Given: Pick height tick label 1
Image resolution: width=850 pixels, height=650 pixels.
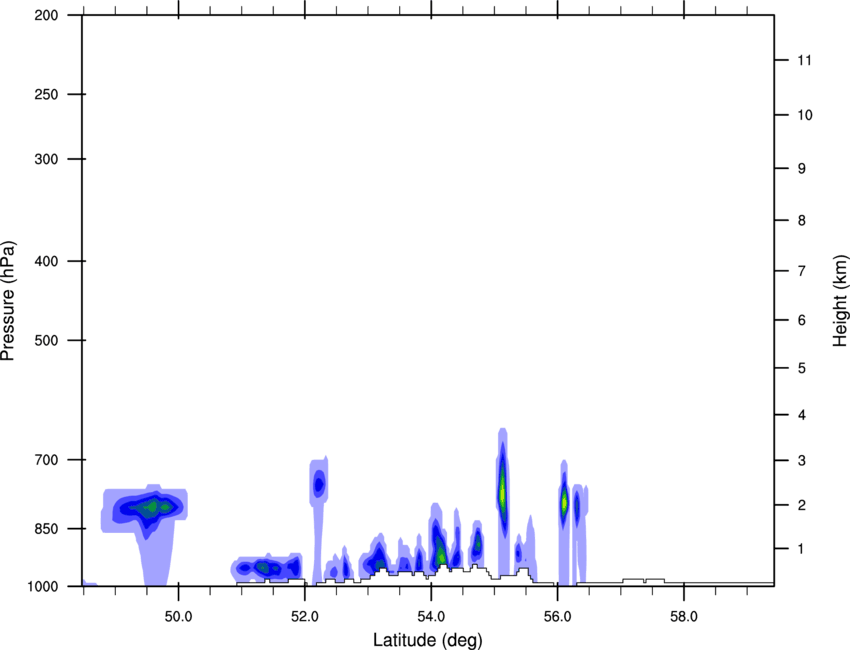Looking at the screenshot, I should click(802, 549).
